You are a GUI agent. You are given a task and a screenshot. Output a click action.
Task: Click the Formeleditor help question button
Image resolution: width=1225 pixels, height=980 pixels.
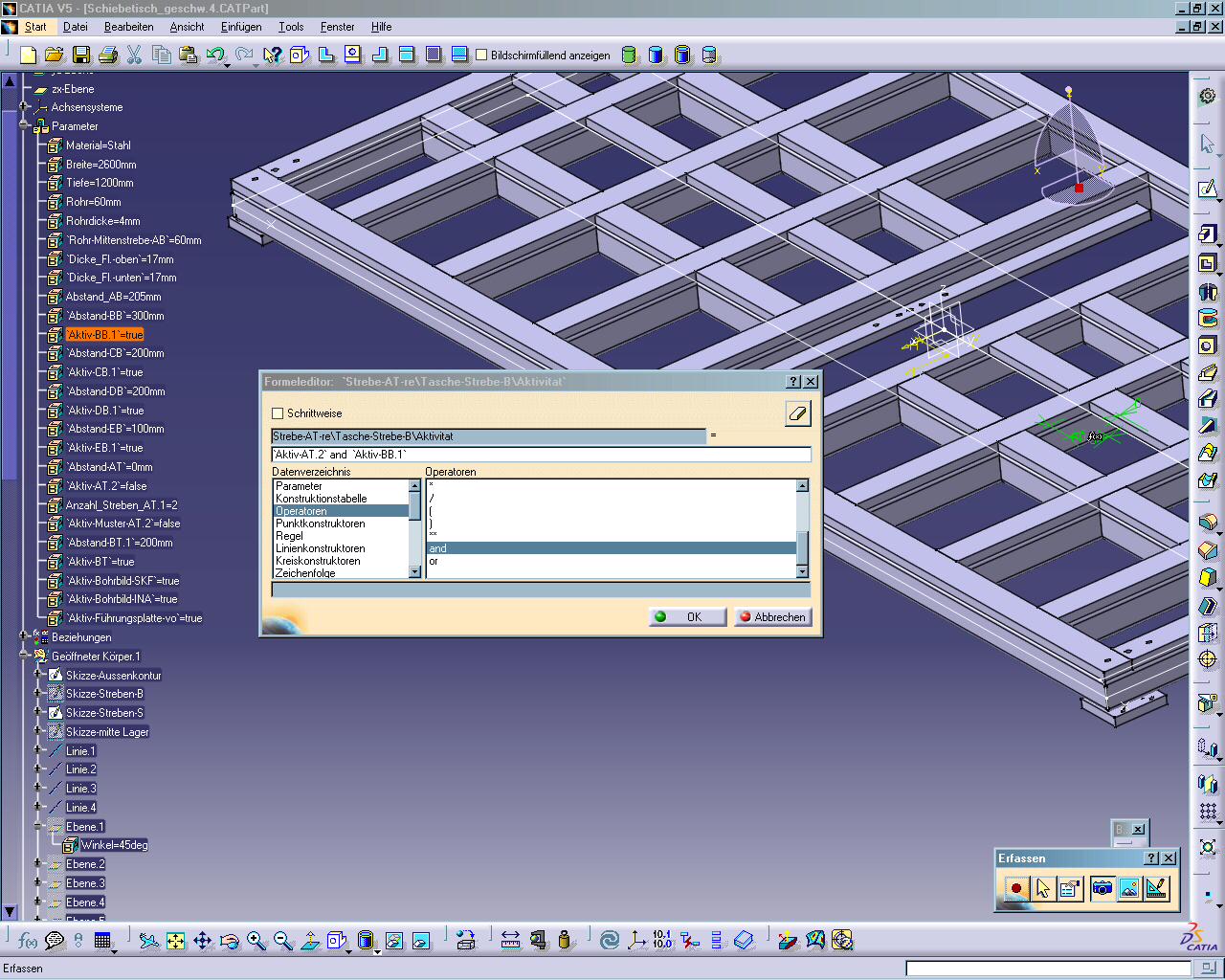coord(793,382)
